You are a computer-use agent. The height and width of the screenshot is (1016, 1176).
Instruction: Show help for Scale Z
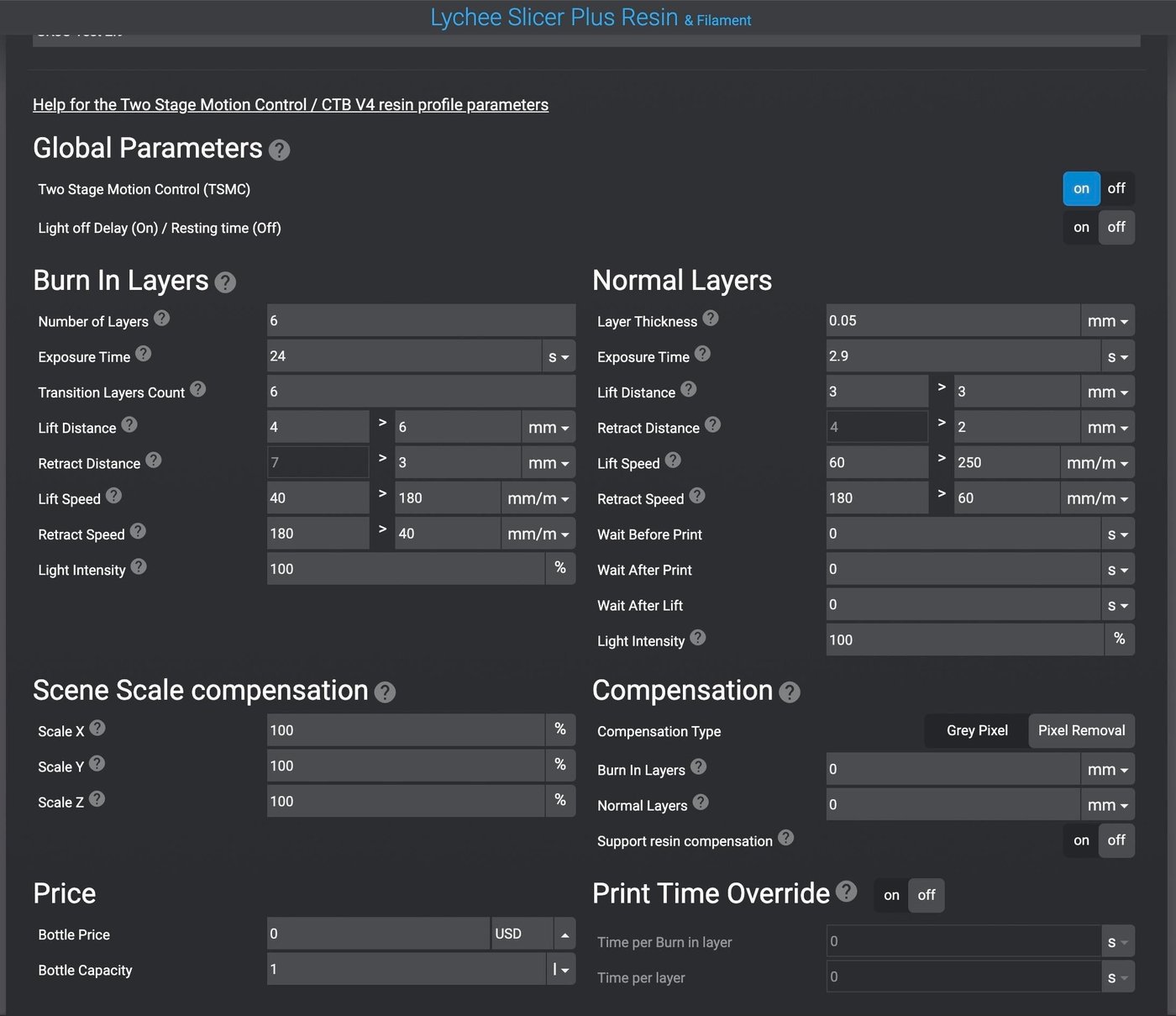97,798
